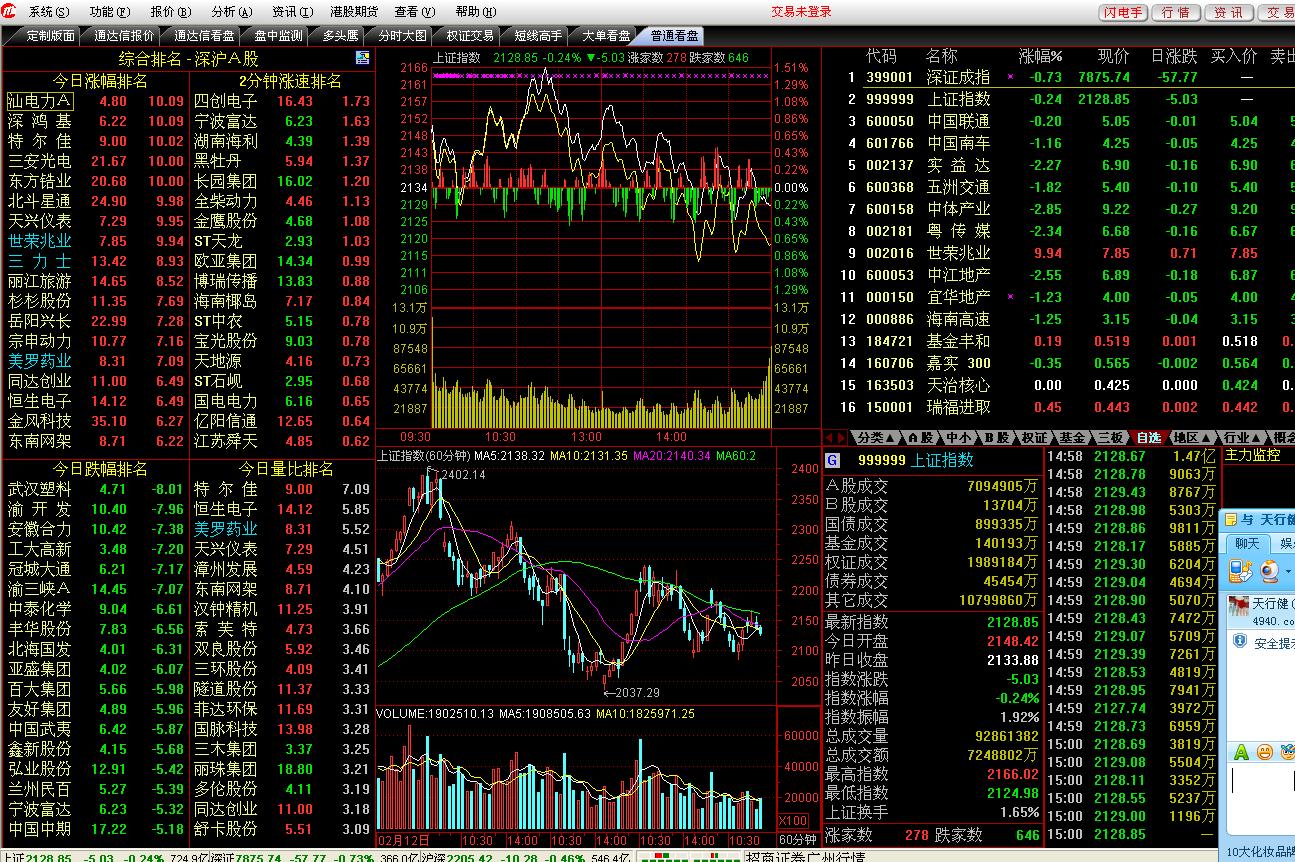This screenshot has width=1295, height=862.
Task: Open the 系统(S) menu
Action: 48,12
